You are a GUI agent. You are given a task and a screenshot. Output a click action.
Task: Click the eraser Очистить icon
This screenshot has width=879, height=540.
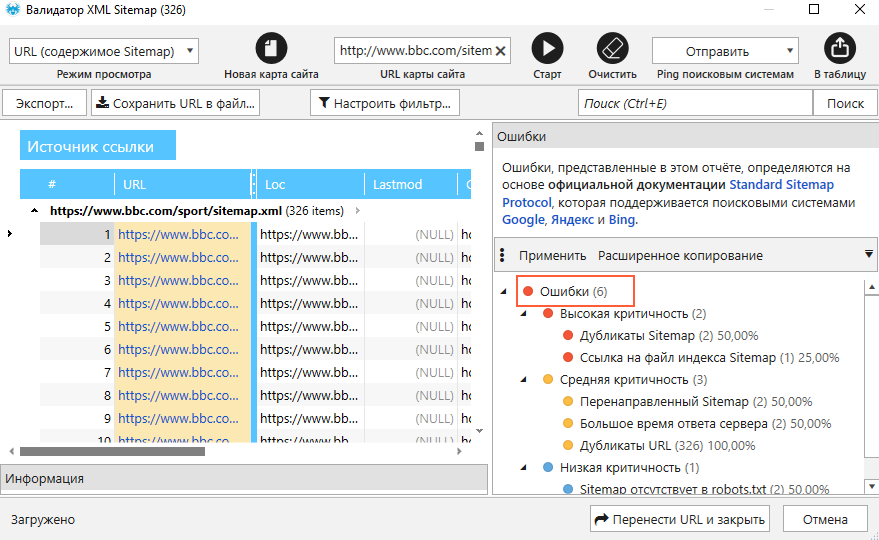(612, 48)
